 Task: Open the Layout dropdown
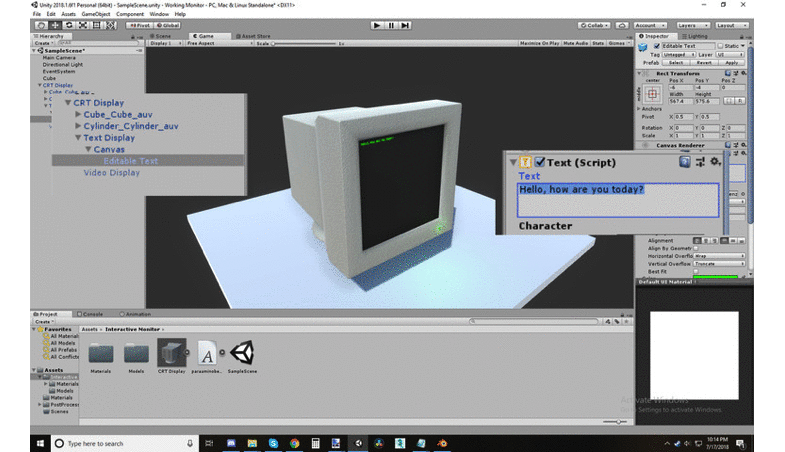tap(731, 25)
